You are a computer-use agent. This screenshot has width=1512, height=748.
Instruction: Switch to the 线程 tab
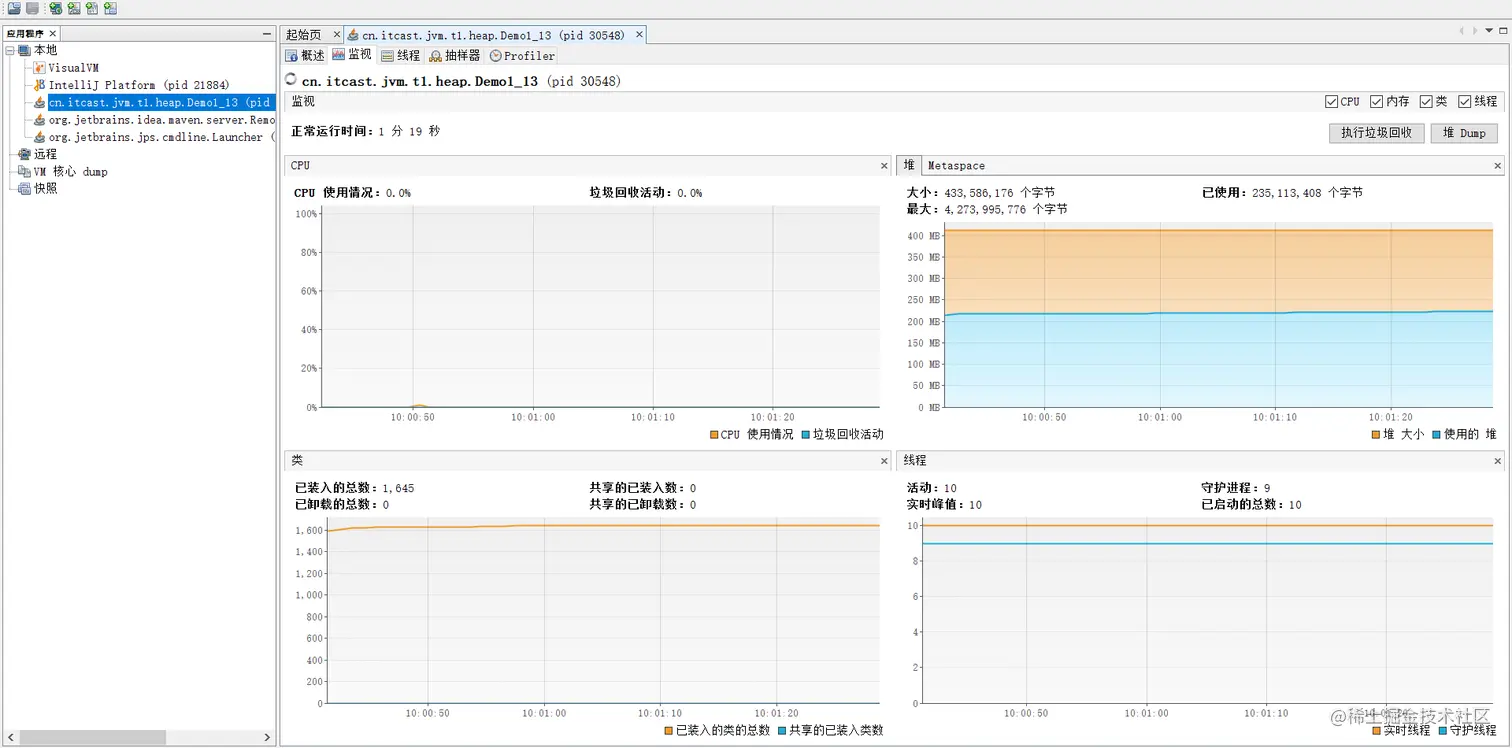(401, 56)
